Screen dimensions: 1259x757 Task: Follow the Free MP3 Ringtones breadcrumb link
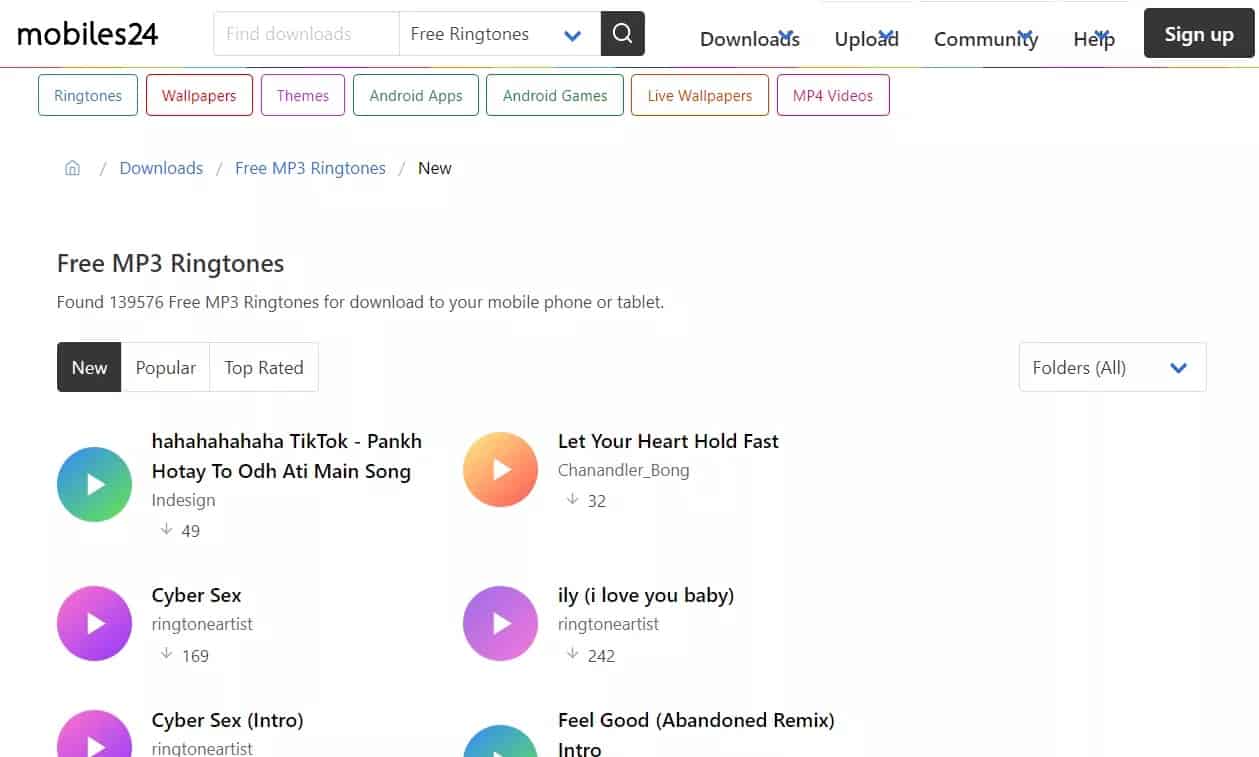point(310,168)
